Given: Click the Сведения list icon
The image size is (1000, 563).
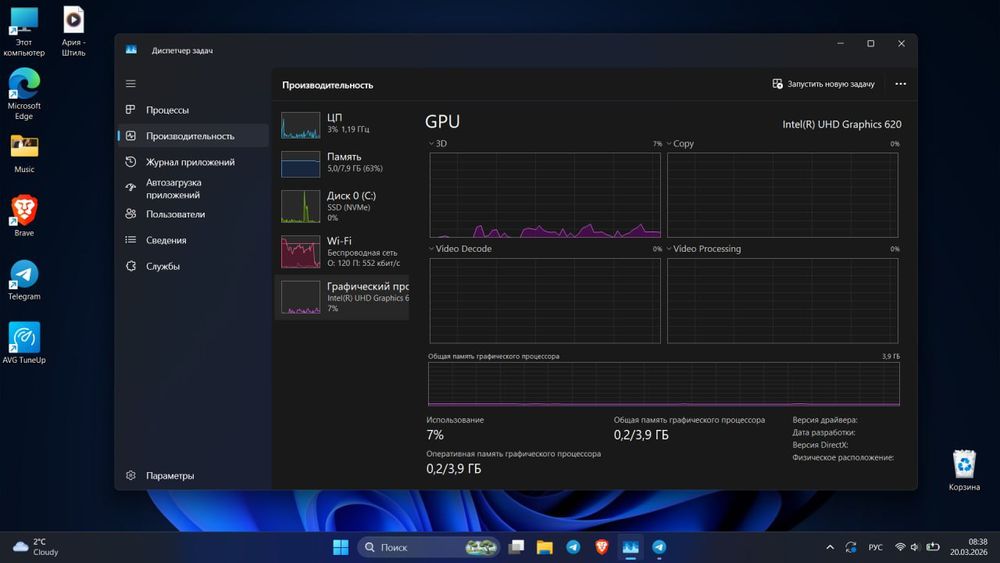Looking at the screenshot, I should tap(131, 240).
